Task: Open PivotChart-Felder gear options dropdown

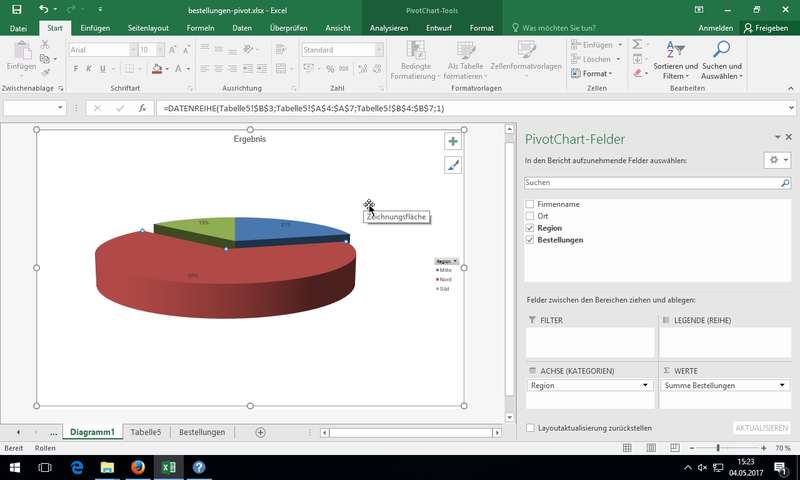Action: (x=776, y=160)
